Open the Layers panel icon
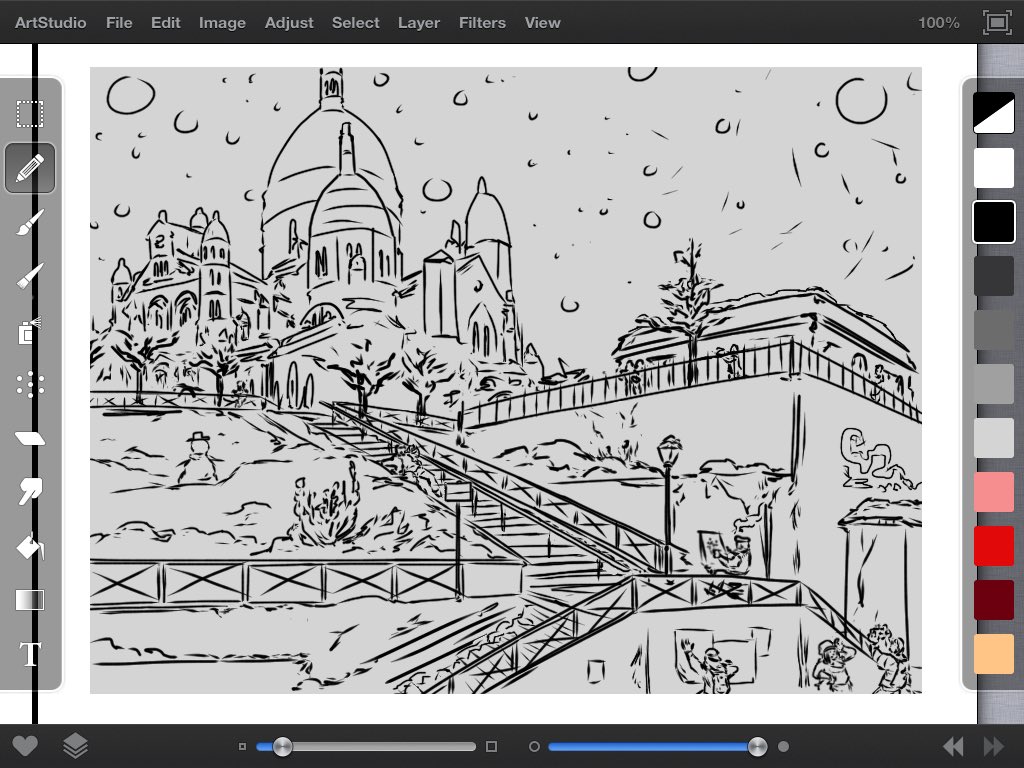 pos(75,746)
